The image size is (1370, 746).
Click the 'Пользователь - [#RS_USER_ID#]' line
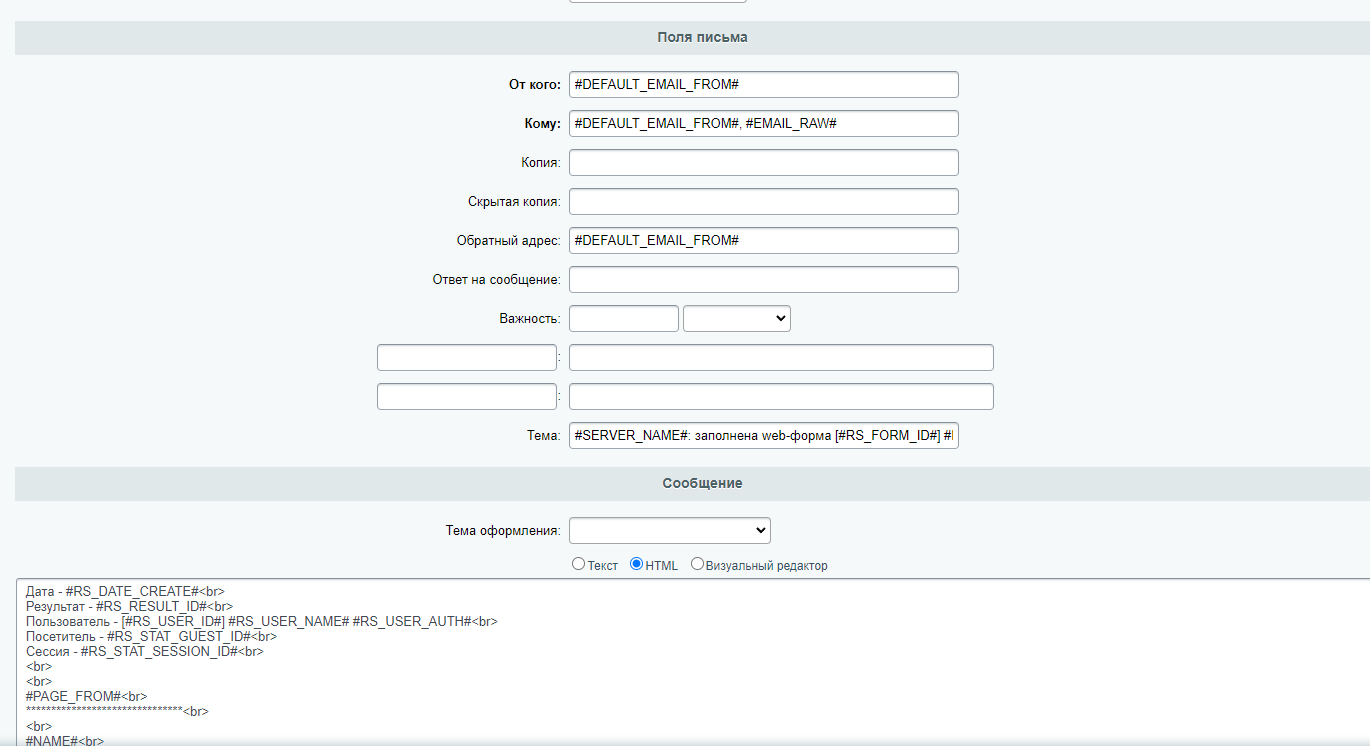click(x=261, y=621)
